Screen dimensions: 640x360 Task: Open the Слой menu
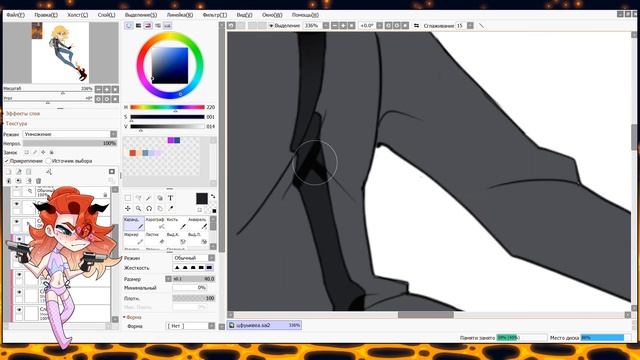pyautogui.click(x=106, y=15)
